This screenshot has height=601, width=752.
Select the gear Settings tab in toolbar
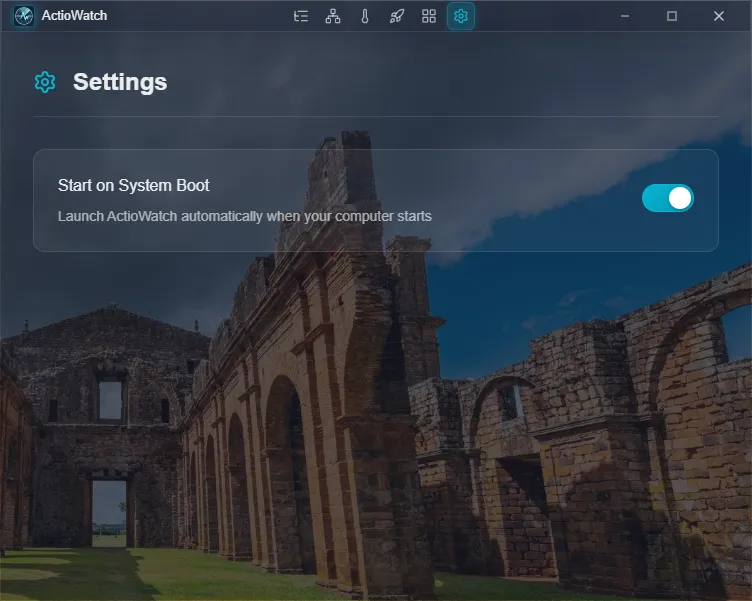pos(461,16)
